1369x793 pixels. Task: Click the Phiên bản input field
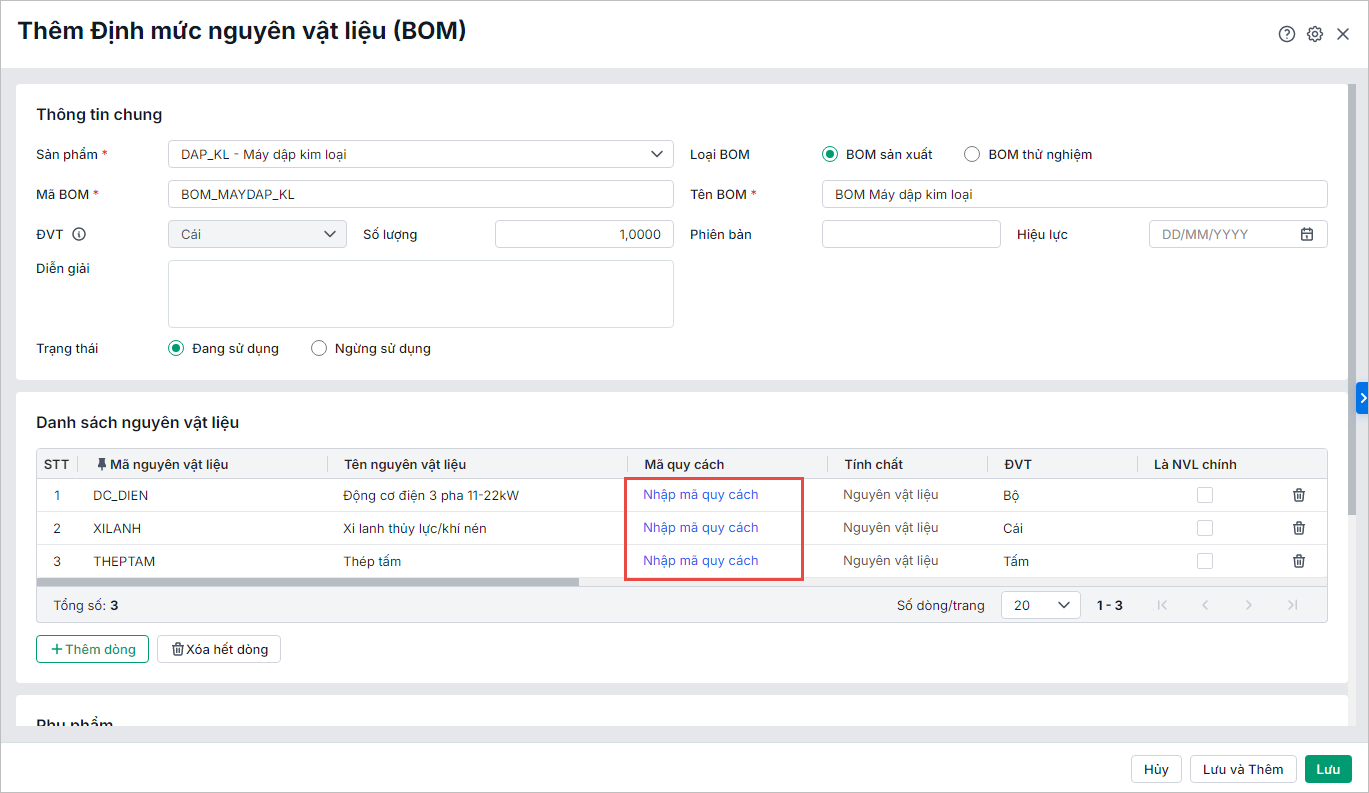(x=910, y=234)
